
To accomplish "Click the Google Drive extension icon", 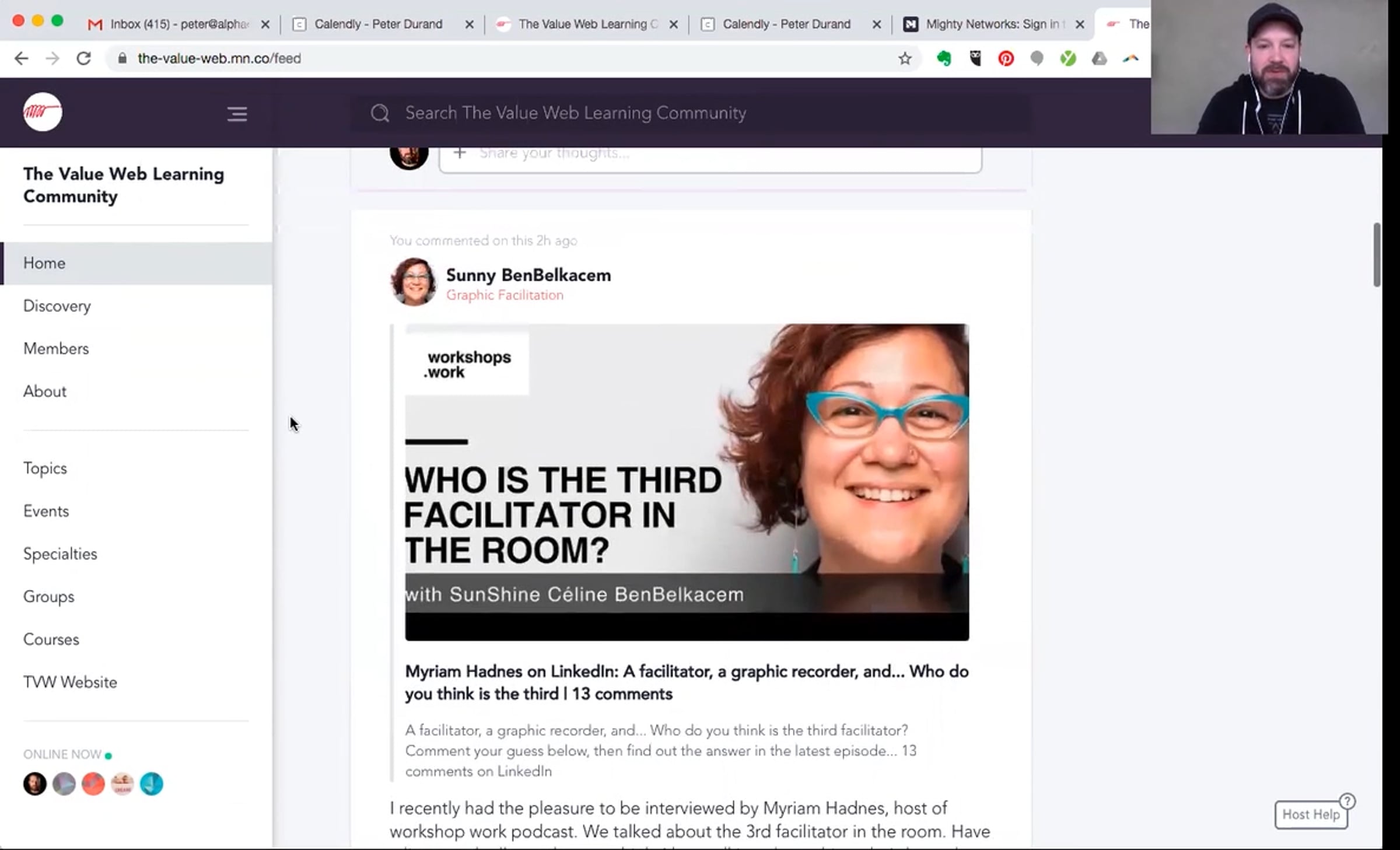I will click(x=1099, y=58).
